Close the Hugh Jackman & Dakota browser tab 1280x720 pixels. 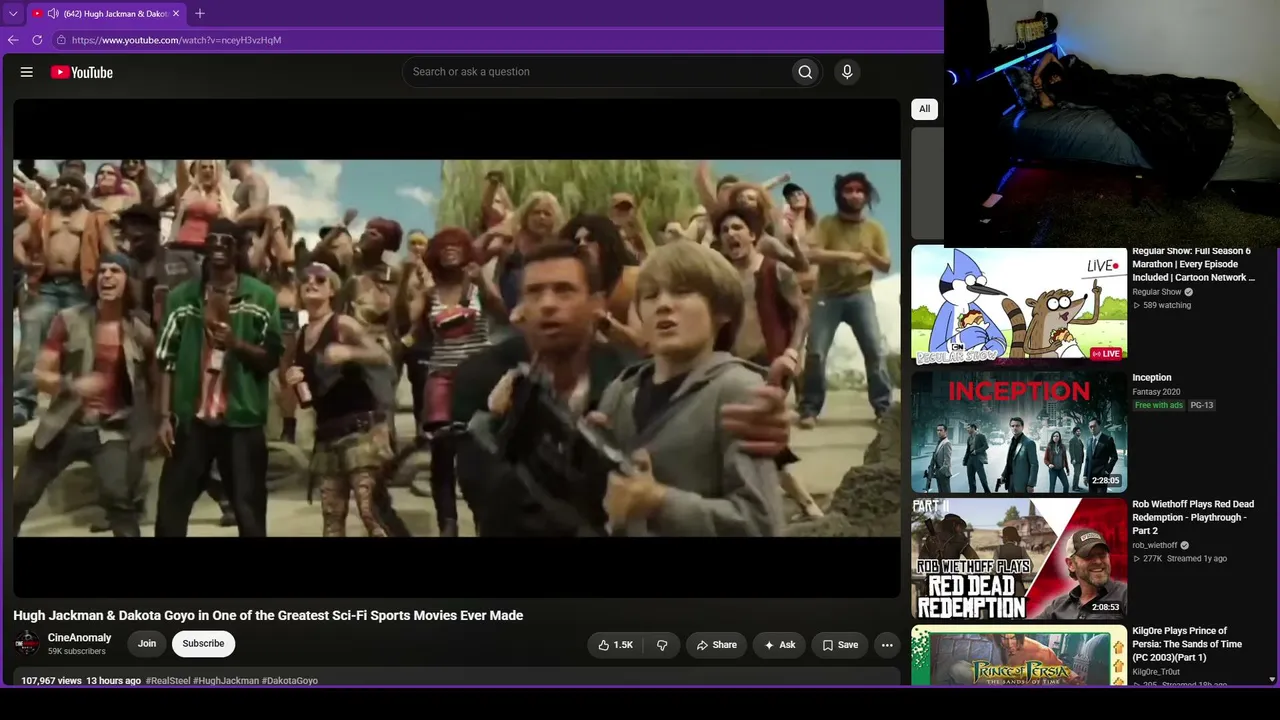pos(176,14)
